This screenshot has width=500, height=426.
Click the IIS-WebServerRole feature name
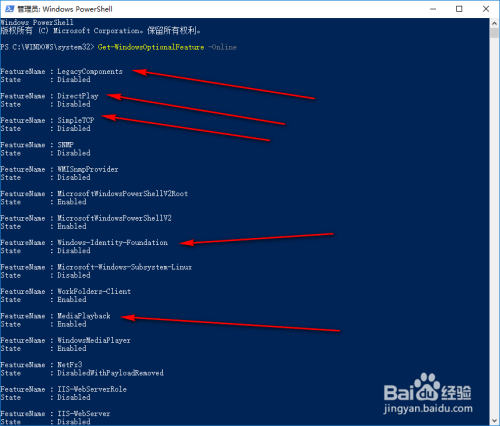[92, 389]
